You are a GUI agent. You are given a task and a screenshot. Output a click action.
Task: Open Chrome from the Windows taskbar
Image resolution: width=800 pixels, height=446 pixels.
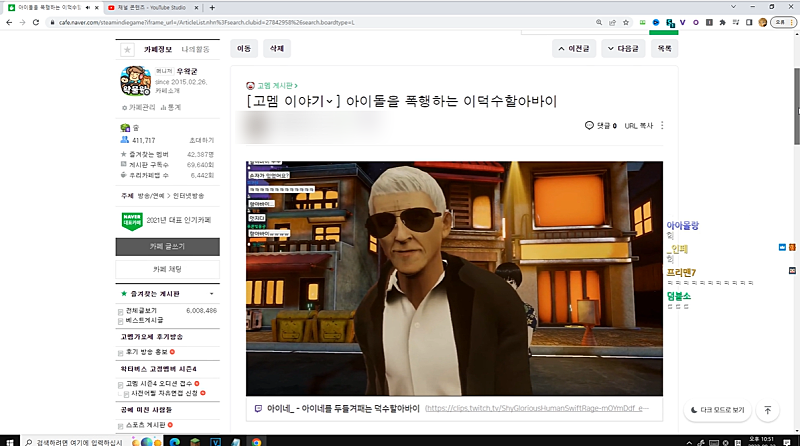pyautogui.click(x=256, y=440)
